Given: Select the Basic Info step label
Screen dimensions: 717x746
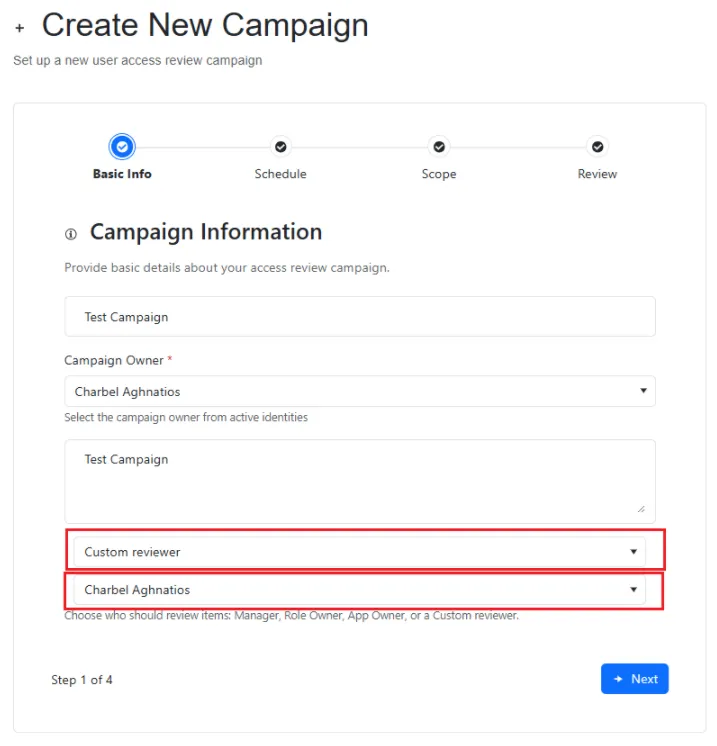Looking at the screenshot, I should (x=122, y=174).
